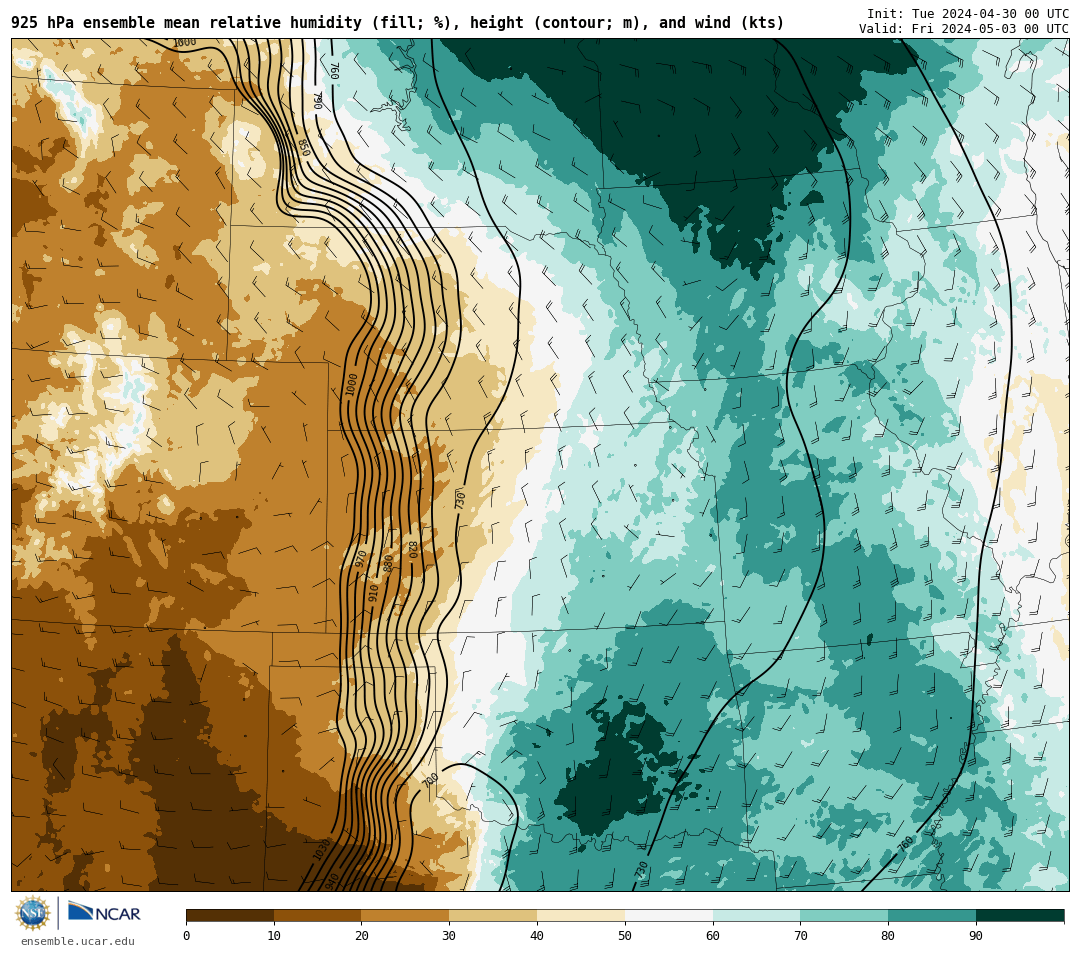Select the 70–80% light teal colorbar swatch
Viewport: 1080px width, 954px height.
(x=844, y=915)
